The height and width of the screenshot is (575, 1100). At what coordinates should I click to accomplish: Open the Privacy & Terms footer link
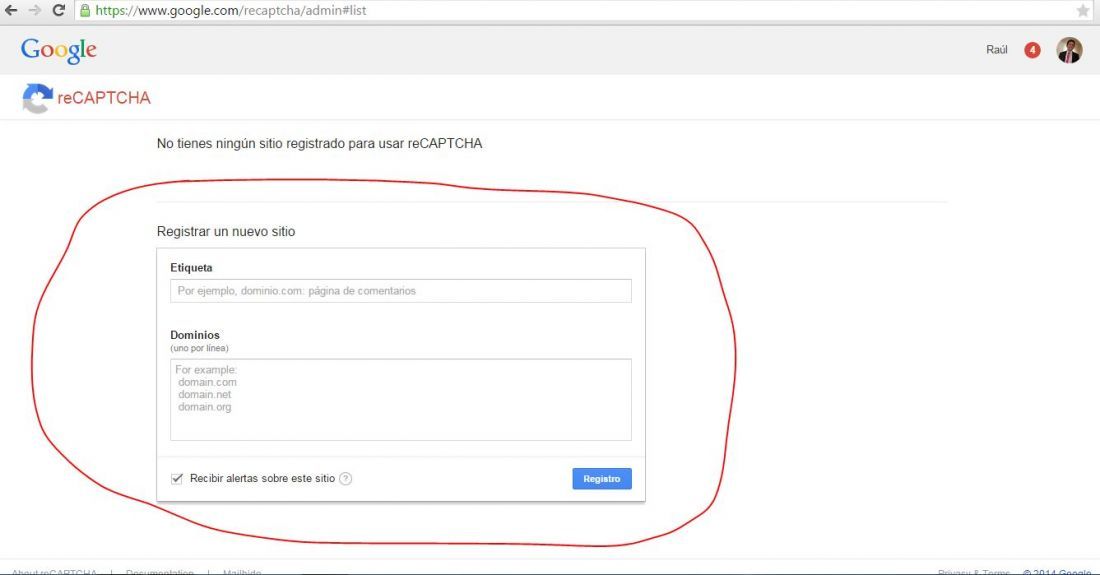(974, 572)
